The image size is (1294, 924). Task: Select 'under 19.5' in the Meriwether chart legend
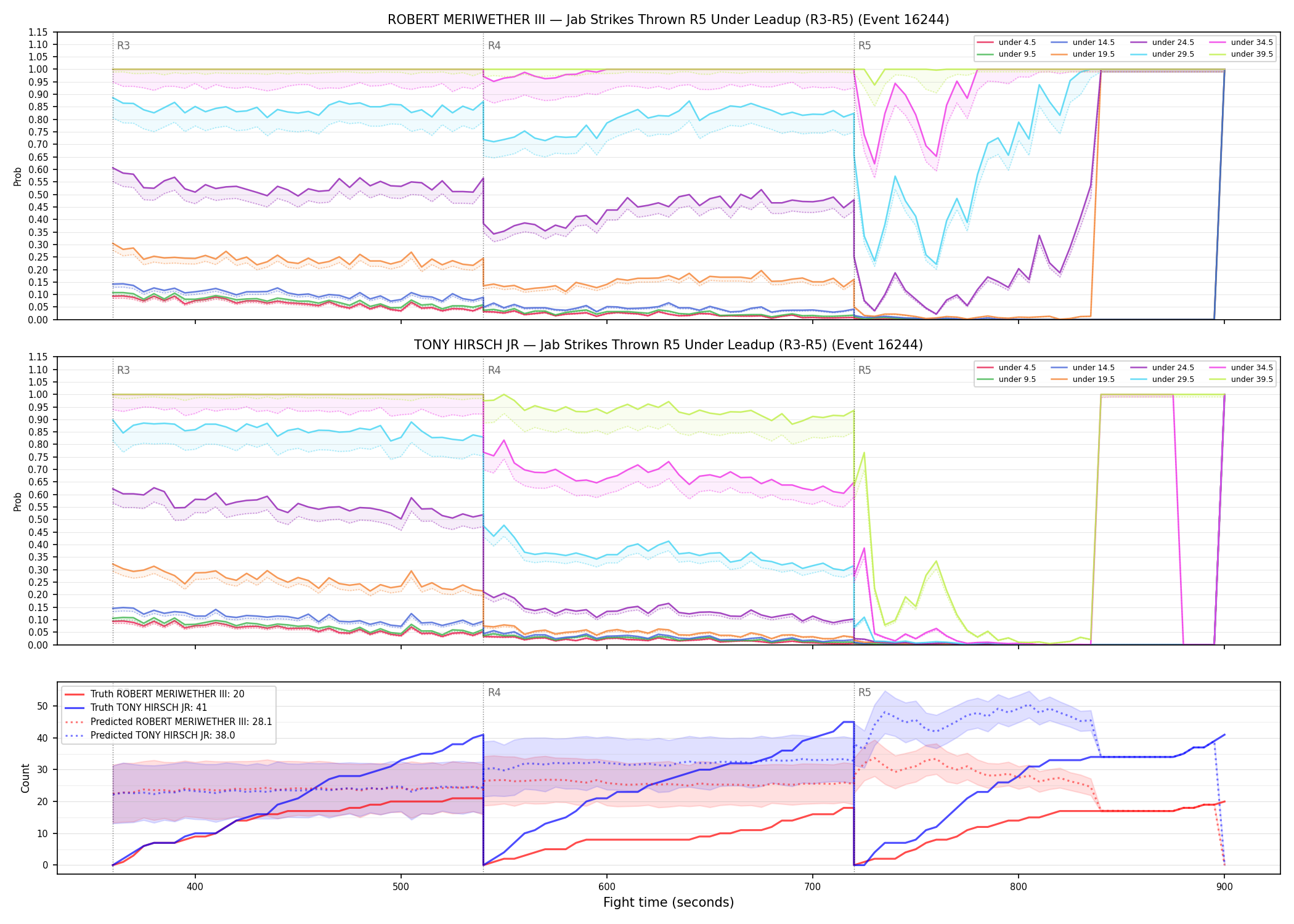click(1083, 54)
